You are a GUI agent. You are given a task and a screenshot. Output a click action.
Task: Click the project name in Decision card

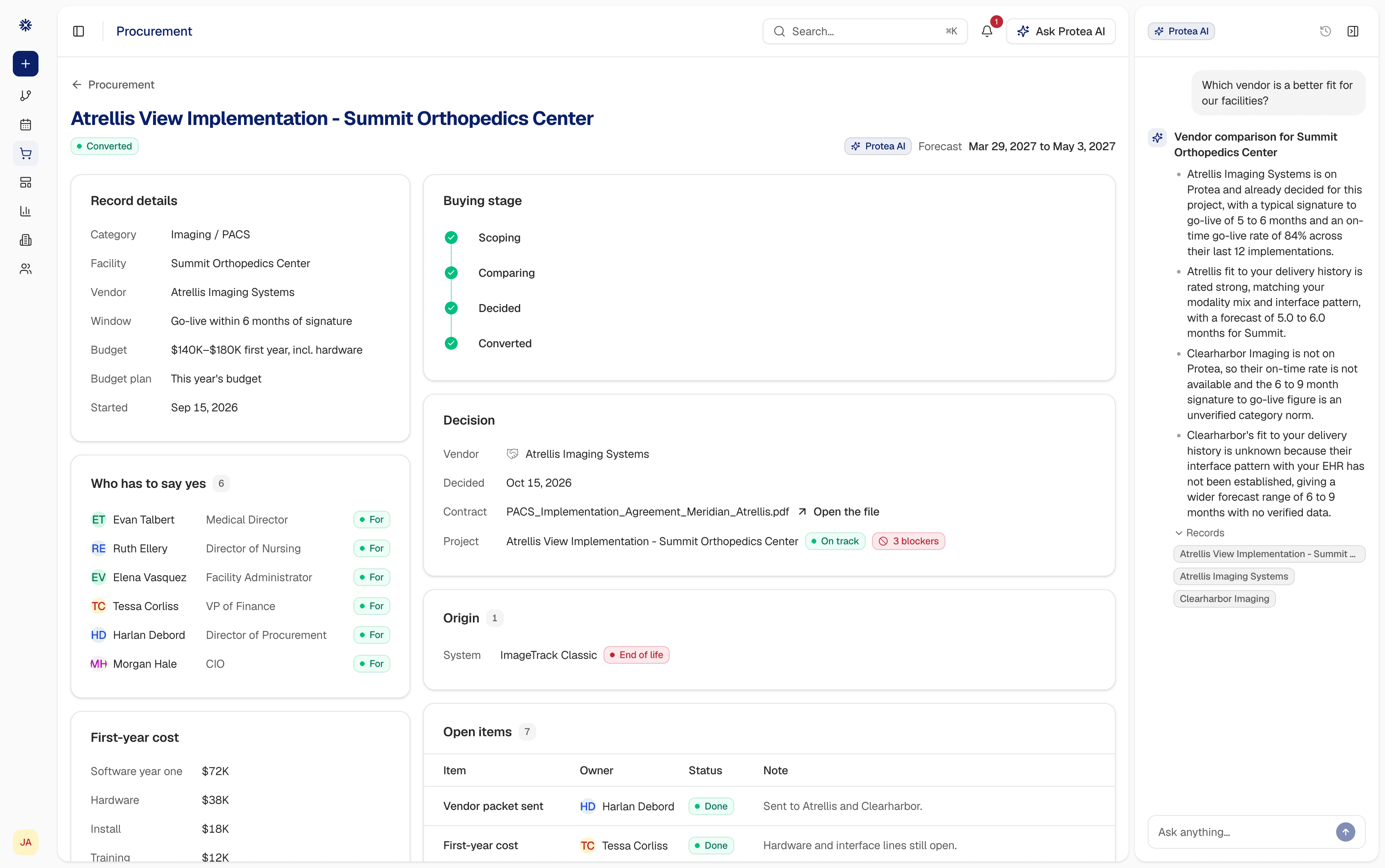652,542
